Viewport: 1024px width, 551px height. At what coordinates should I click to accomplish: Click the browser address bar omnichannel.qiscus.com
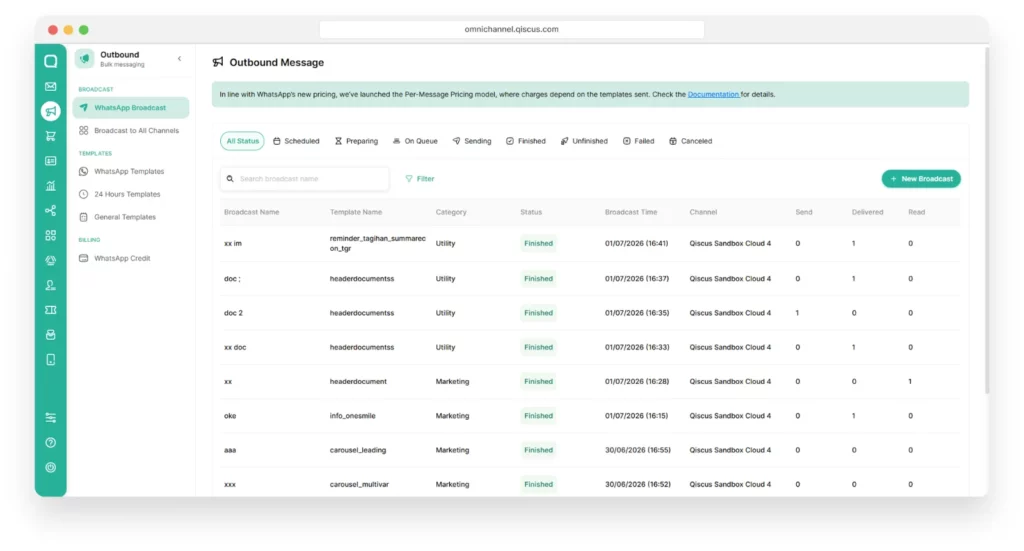click(511, 29)
